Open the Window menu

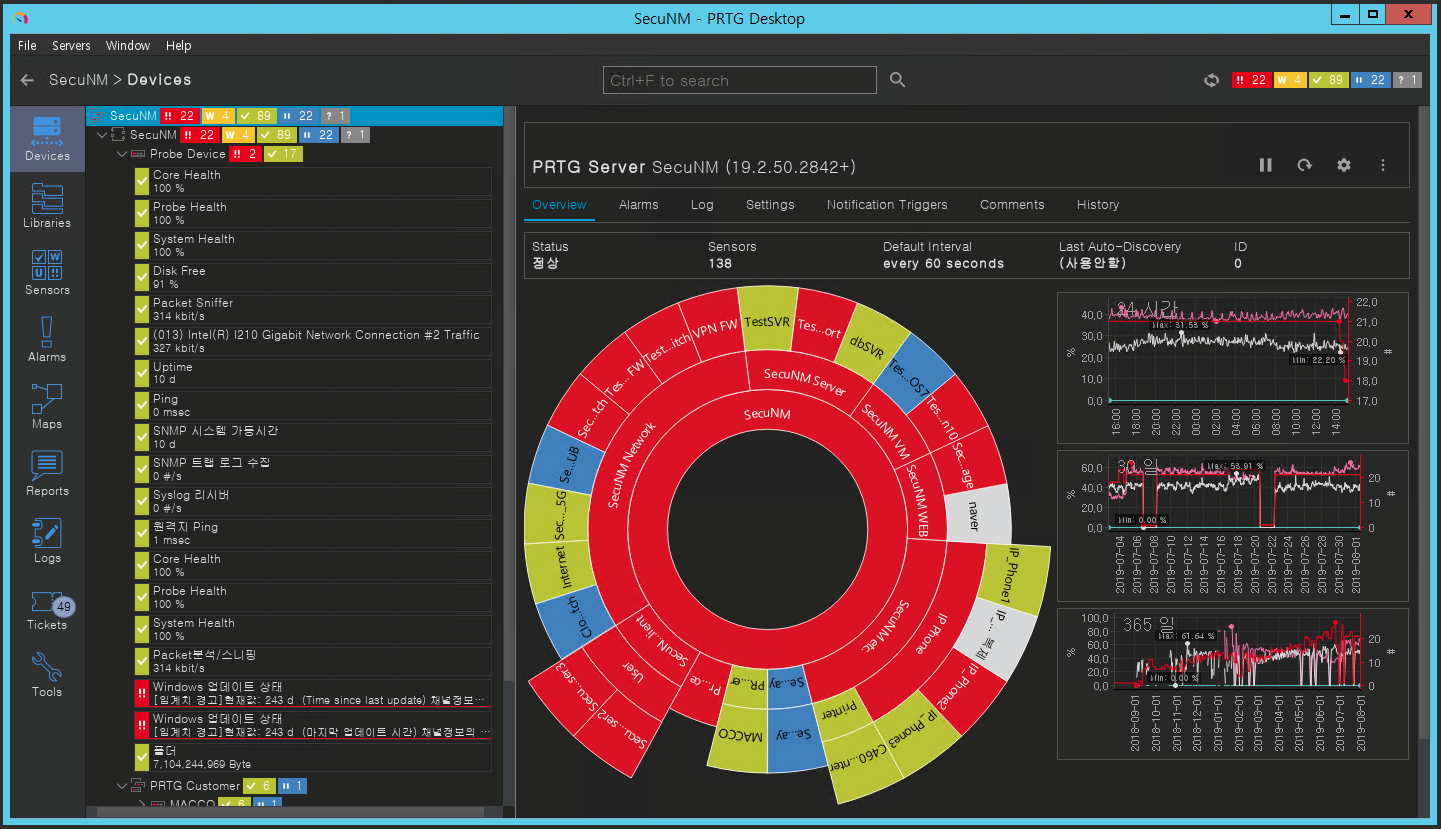(128, 45)
